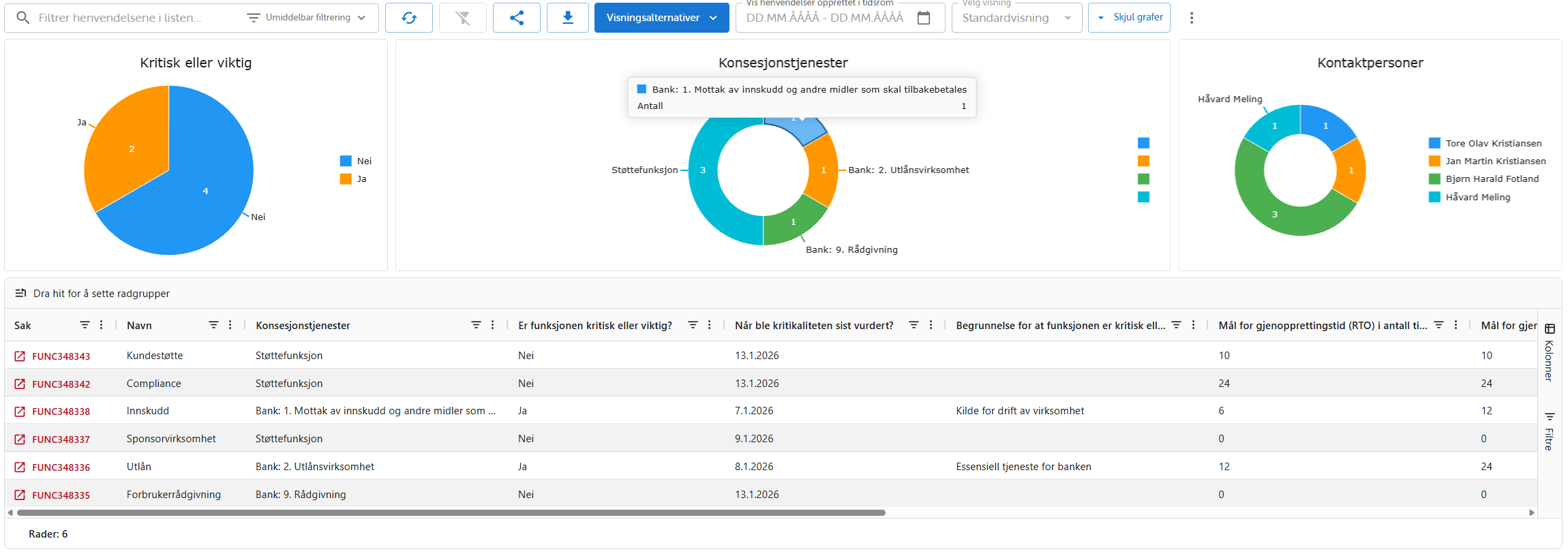Viewport: 1568px width, 556px height.
Task: Click the refresh list icon button
Action: coord(409,18)
